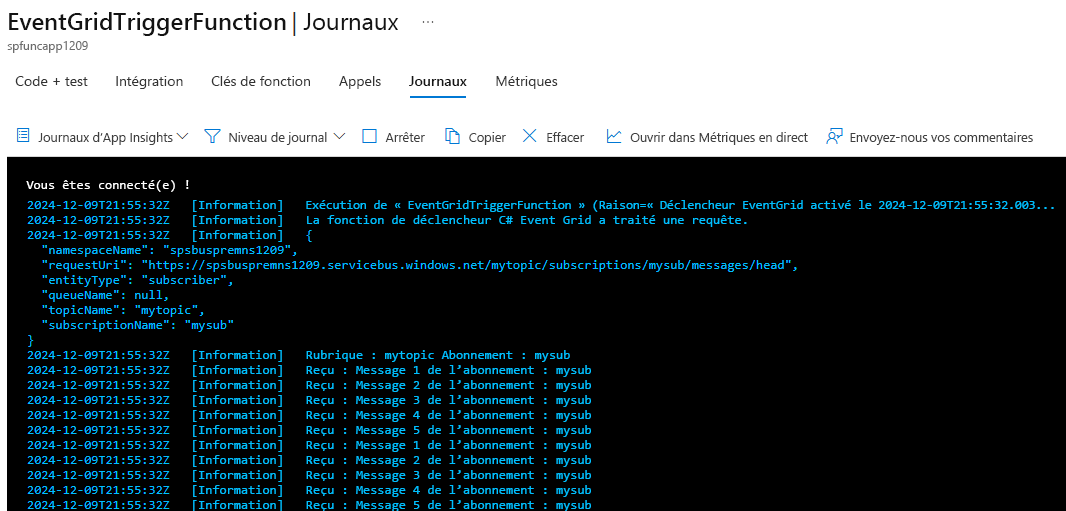This screenshot has height=511, width=1066.
Task: Click the requestUri servicebus URL
Action: (469, 265)
